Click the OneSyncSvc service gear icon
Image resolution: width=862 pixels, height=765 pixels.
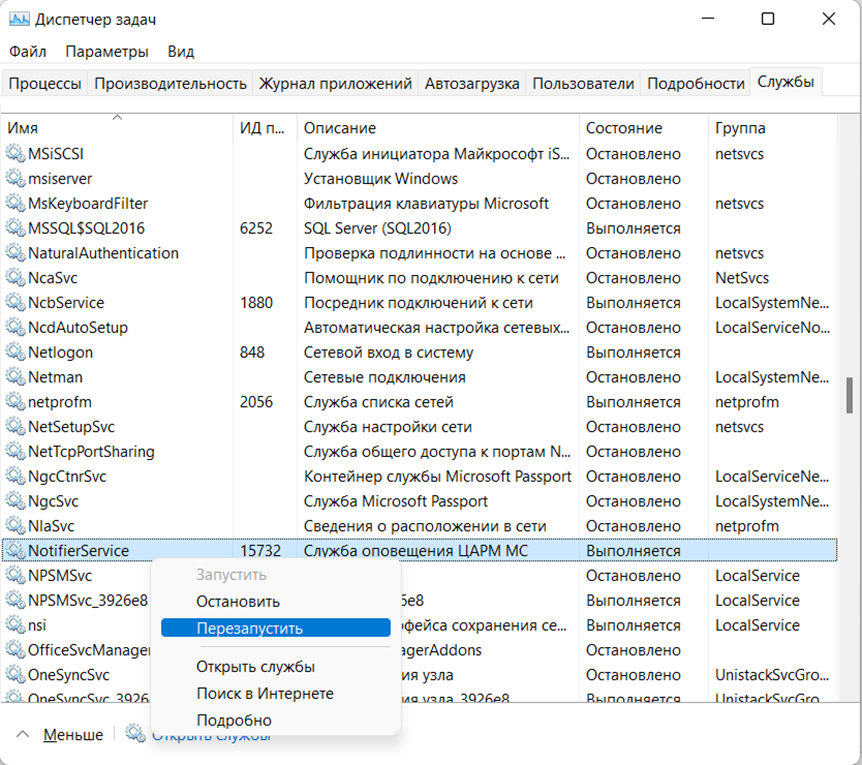(x=15, y=675)
